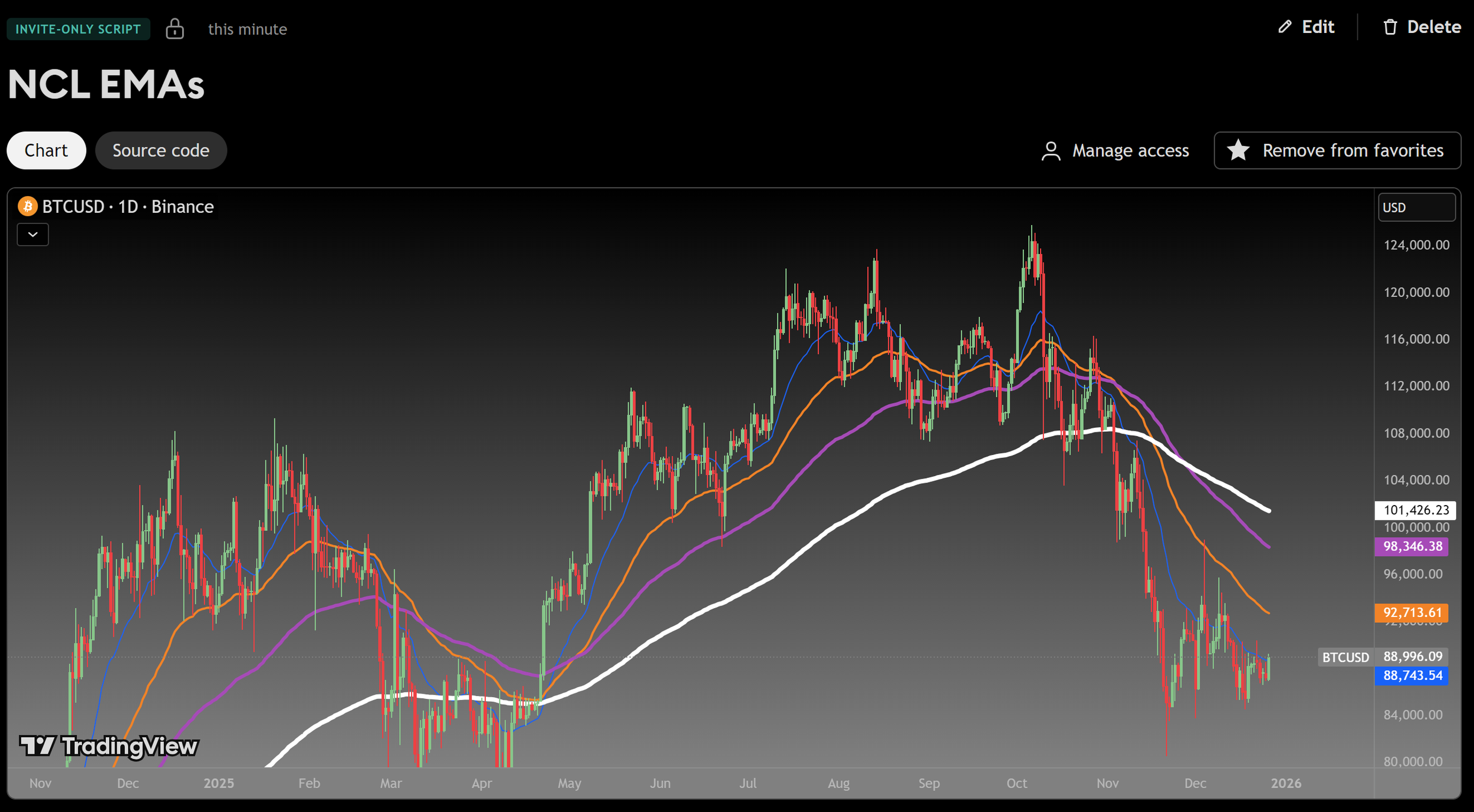Click the INVITE-ONLY SCRIPT badge
The image size is (1474, 812).
[78, 29]
